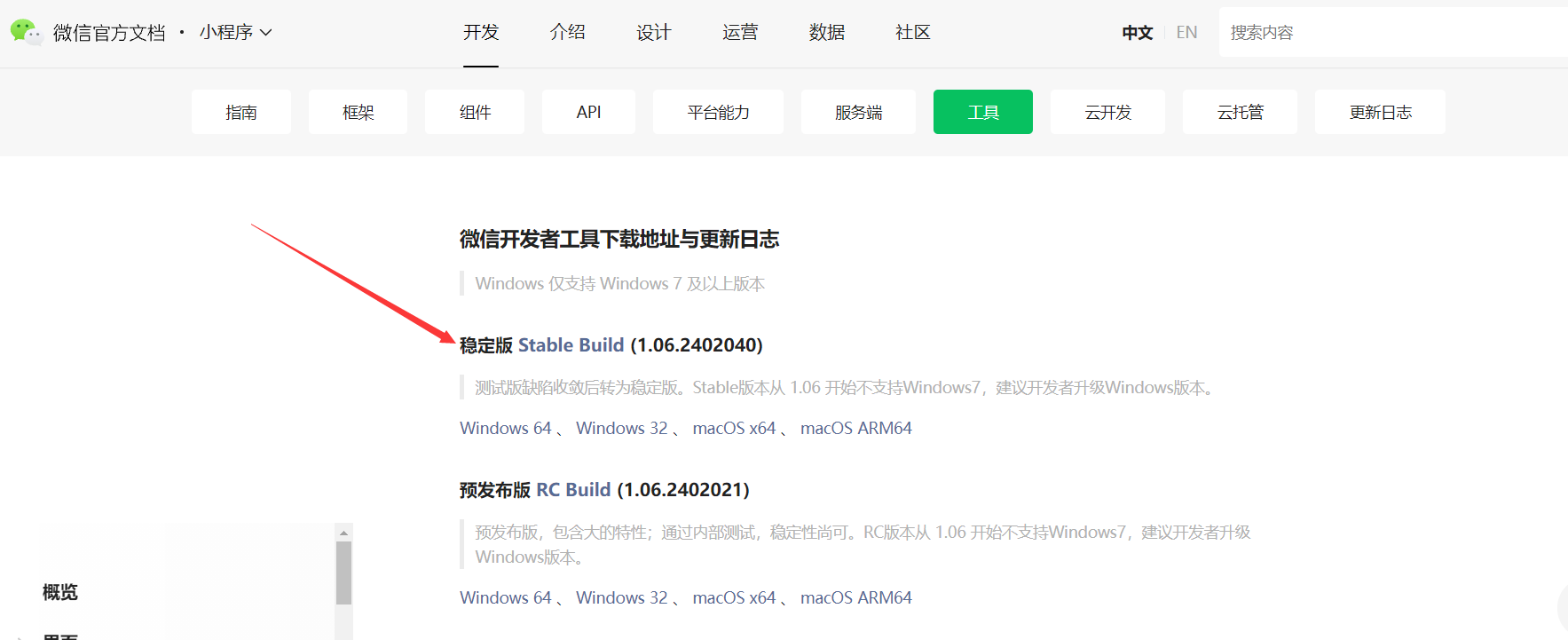Select the green 工具 tab
Image resolution: width=1568 pixels, height=640 pixels.
tap(983, 112)
